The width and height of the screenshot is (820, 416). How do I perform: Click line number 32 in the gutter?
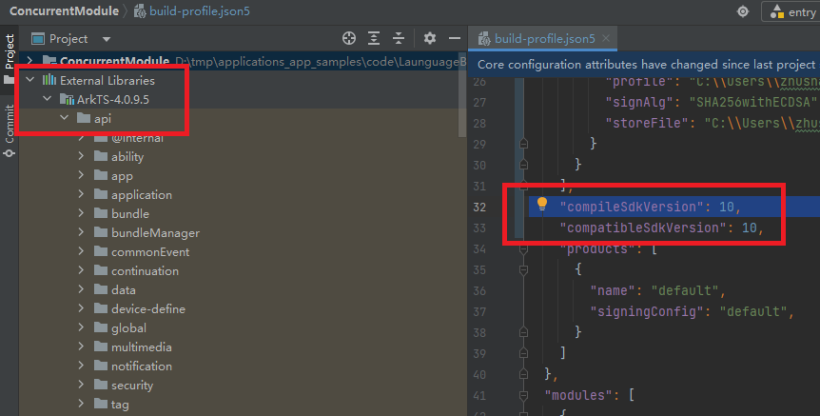point(480,207)
